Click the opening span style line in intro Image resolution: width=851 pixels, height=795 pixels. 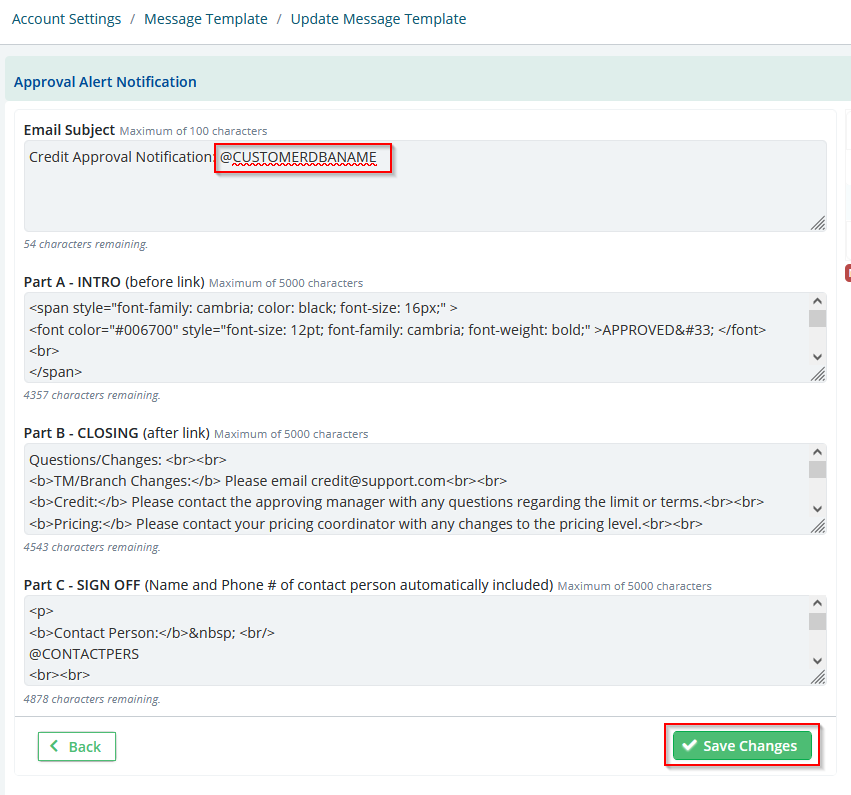pyautogui.click(x=243, y=308)
